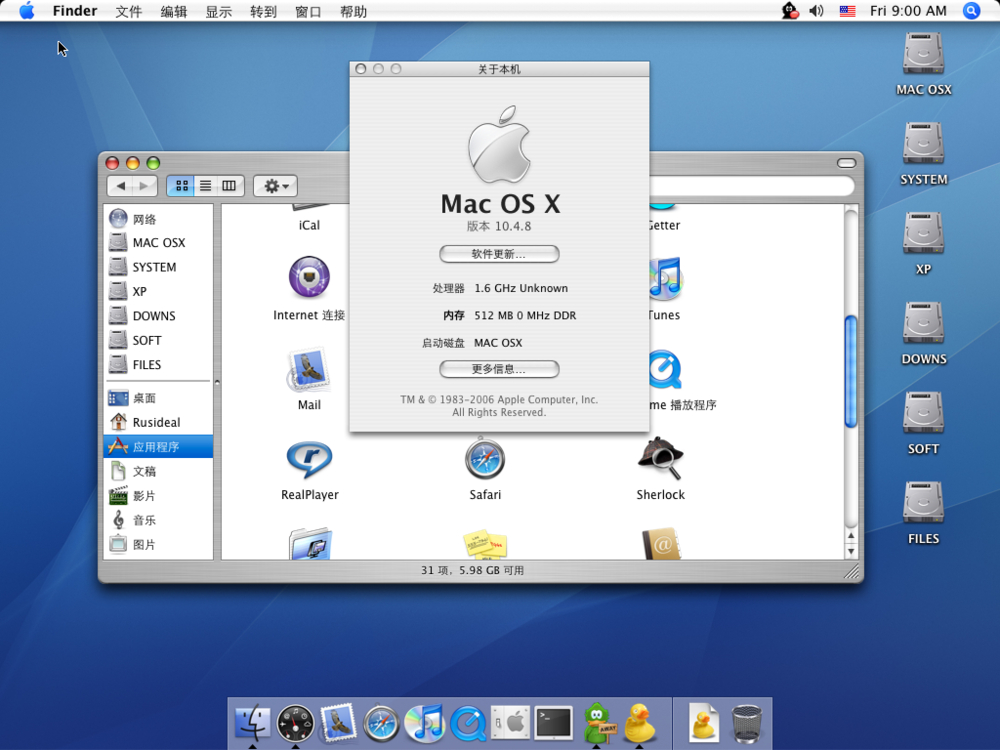1000x750 pixels.
Task: Click the volume icon in menu bar
Action: (x=816, y=11)
